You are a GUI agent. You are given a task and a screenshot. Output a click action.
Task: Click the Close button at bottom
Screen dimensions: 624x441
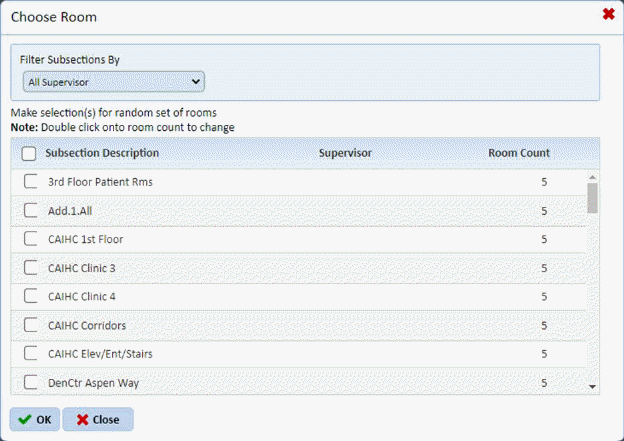click(x=97, y=420)
